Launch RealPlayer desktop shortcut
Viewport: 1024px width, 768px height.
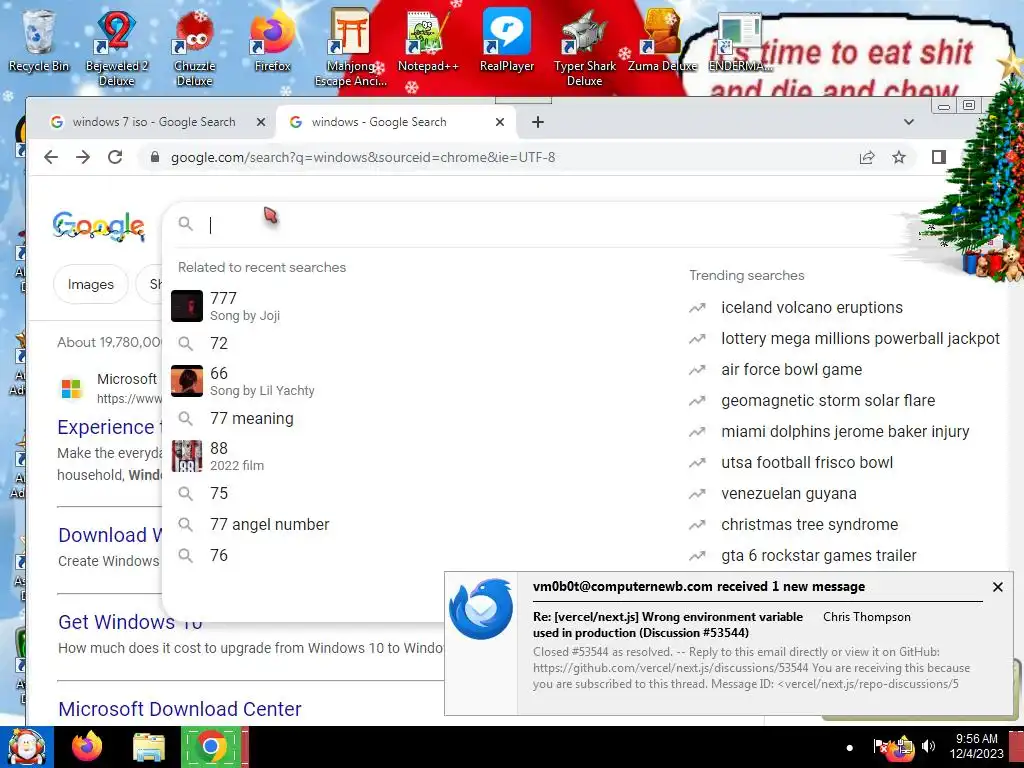click(506, 40)
